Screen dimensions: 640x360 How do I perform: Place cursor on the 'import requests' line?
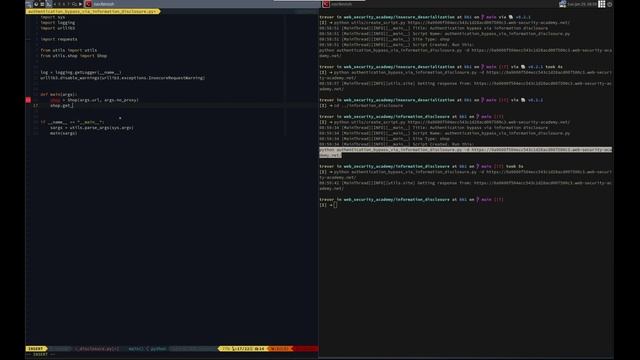[59, 39]
